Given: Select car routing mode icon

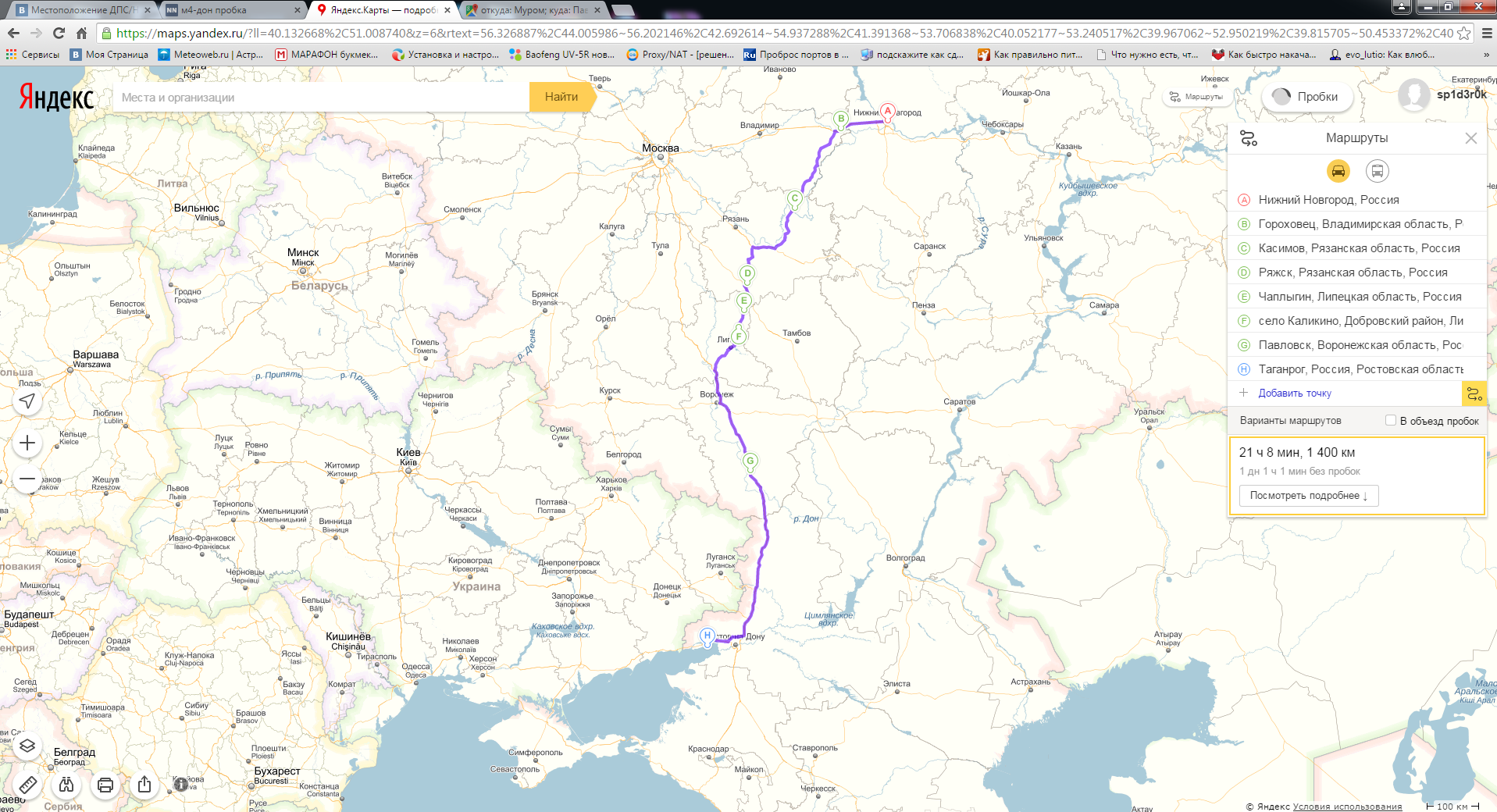Looking at the screenshot, I should coord(1338,171).
